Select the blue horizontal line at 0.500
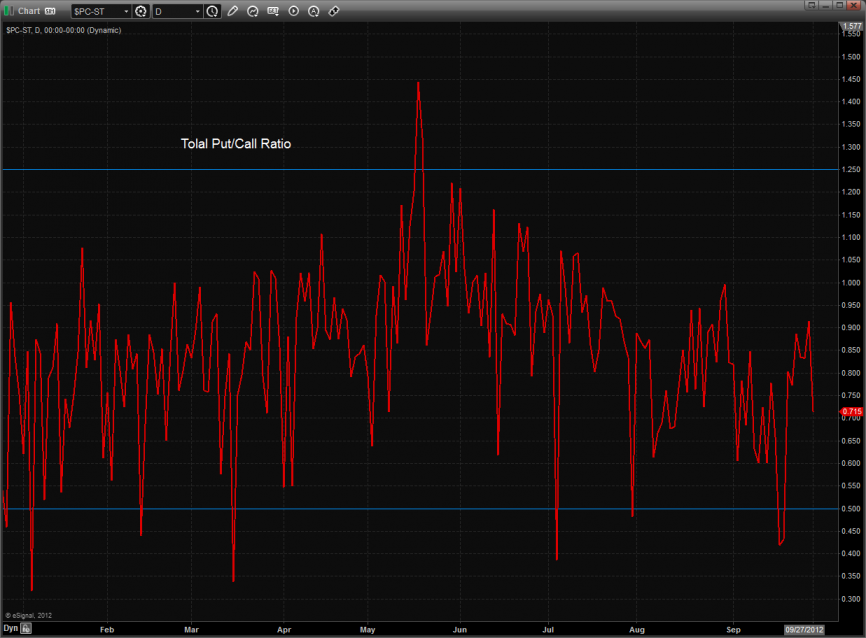Screen dimensions: 866x638 tap(300, 508)
